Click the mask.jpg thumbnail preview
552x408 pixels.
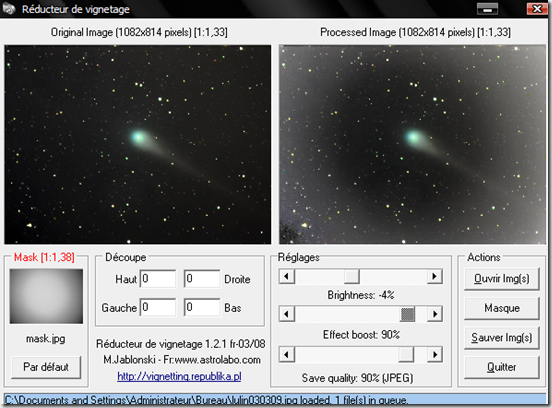(46, 296)
